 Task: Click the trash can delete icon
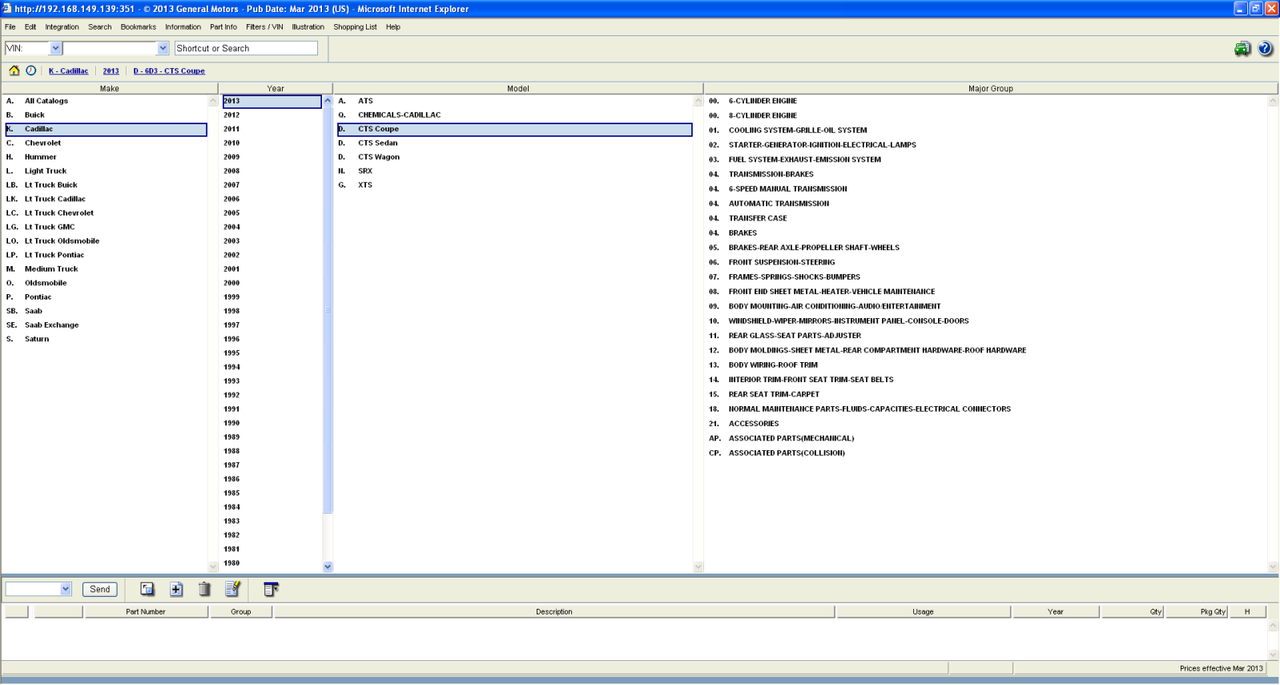tap(204, 589)
